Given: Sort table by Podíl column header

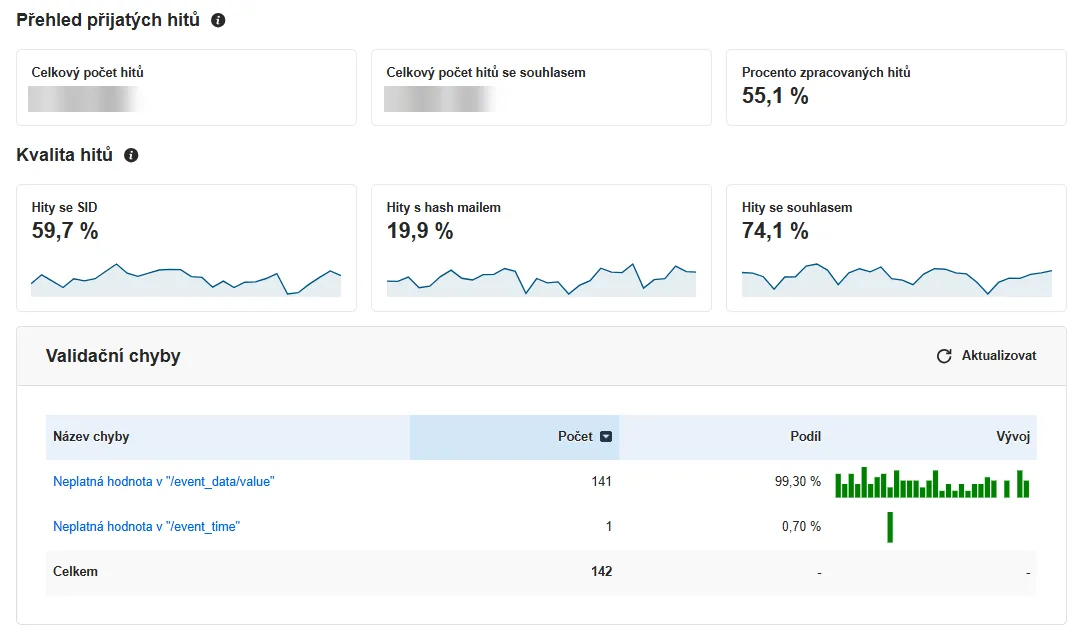Looking at the screenshot, I should coord(805,437).
